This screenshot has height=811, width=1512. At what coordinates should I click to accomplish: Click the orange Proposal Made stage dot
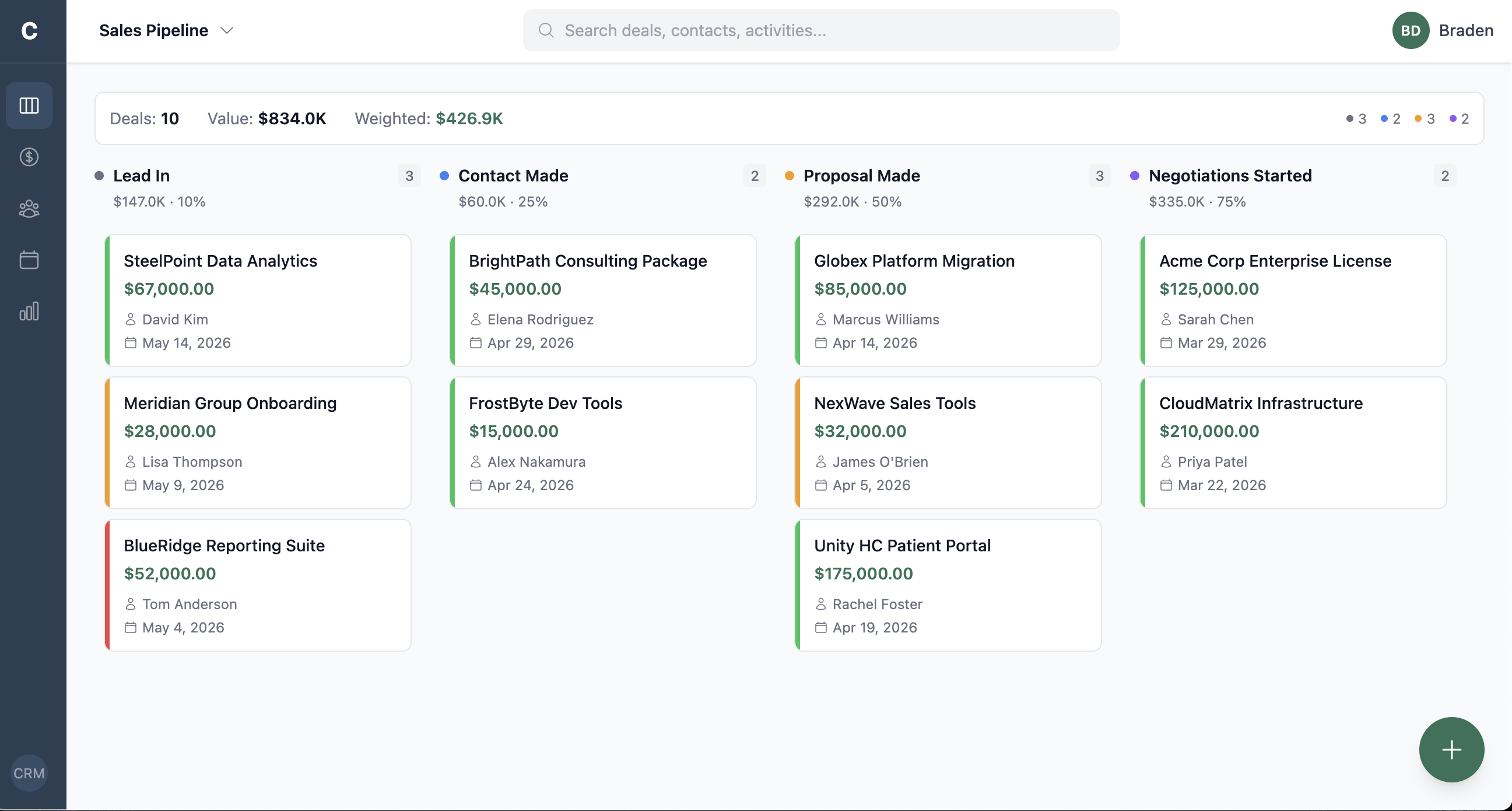790,176
